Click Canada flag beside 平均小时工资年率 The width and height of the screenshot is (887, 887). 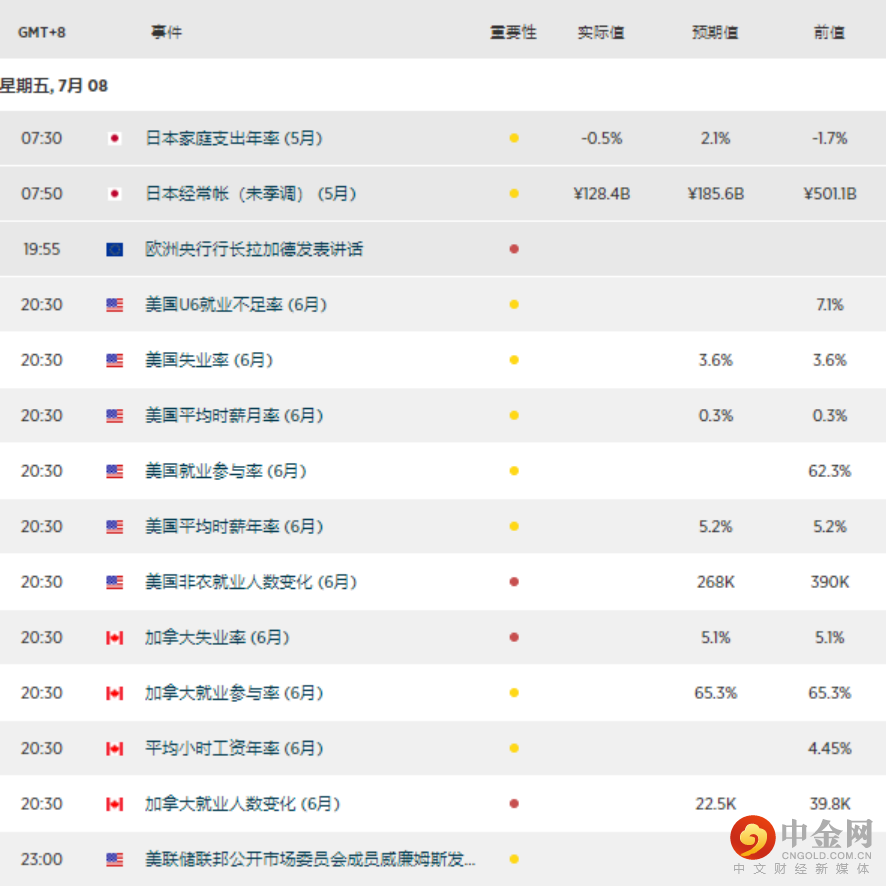(x=115, y=748)
